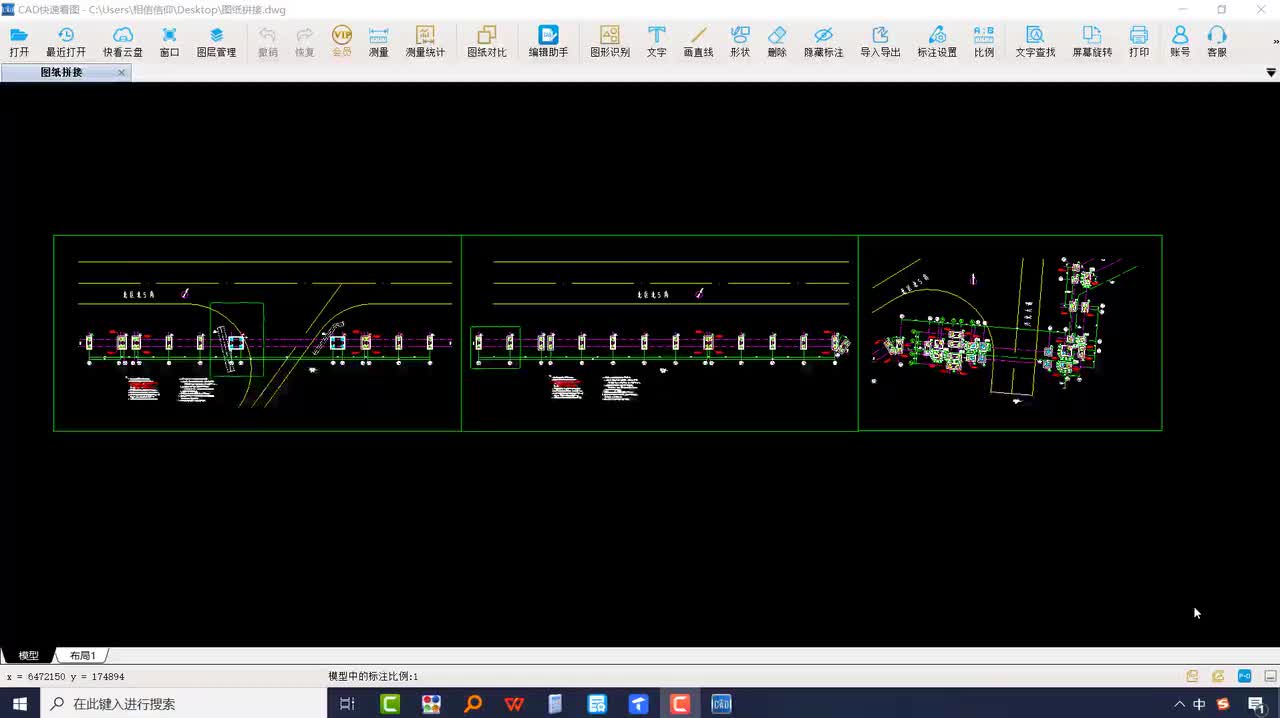Image resolution: width=1280 pixels, height=718 pixels.
Task: Open 快看云盘 cloud drive
Action: [x=123, y=42]
